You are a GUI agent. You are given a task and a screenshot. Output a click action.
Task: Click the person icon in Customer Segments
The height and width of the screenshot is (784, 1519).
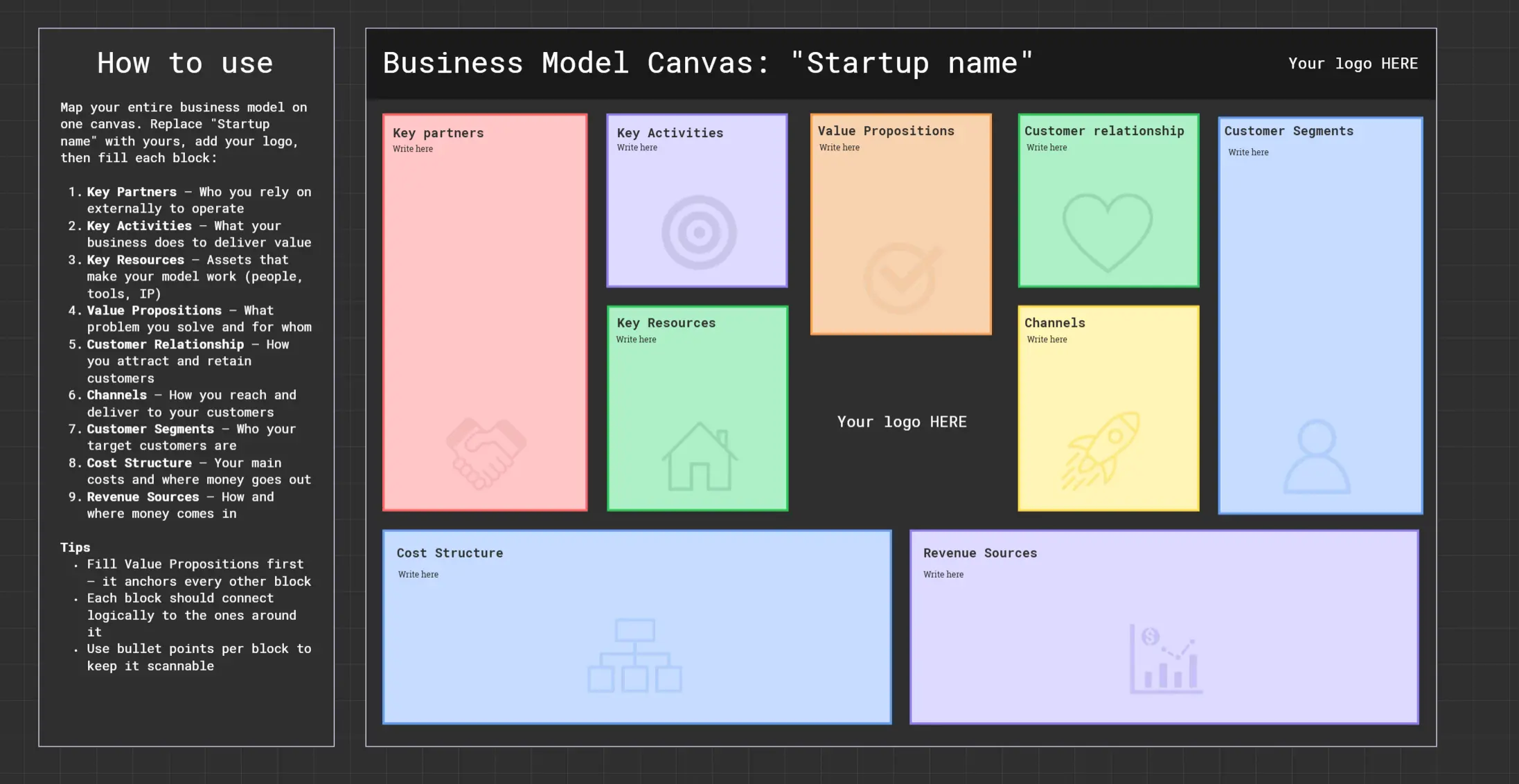point(1317,456)
